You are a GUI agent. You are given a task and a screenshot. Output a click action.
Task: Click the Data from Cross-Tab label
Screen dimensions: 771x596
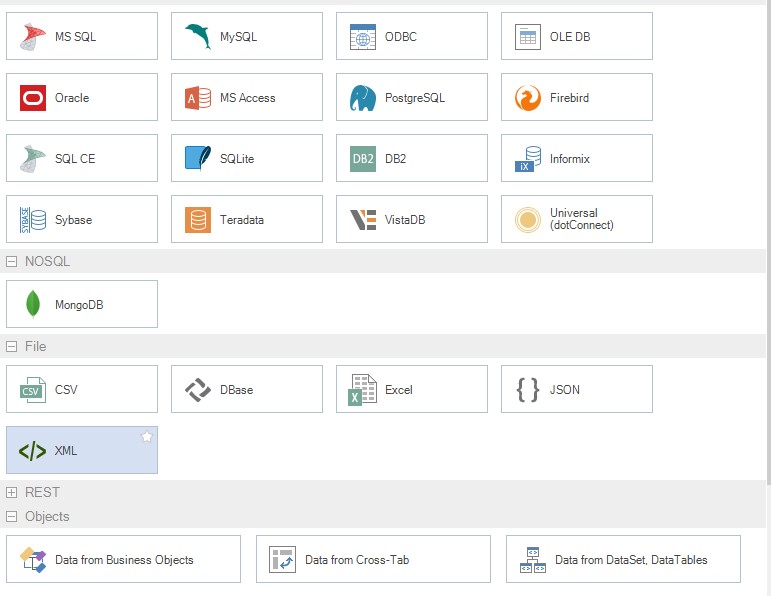(x=357, y=560)
